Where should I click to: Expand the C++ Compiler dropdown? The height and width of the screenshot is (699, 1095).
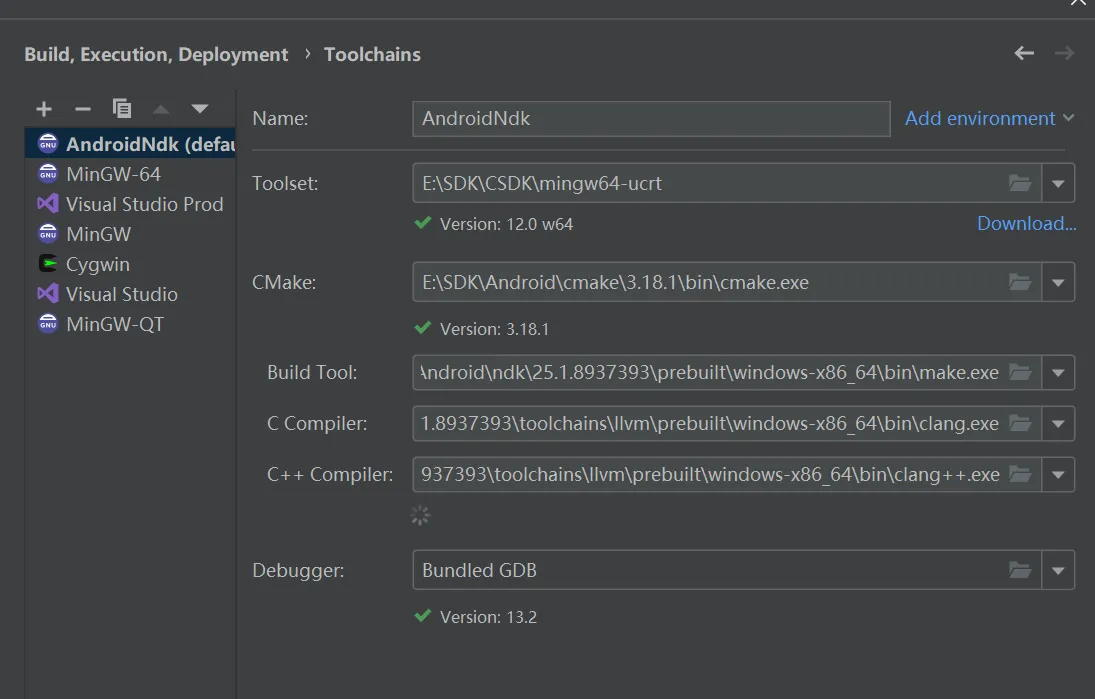[x=1058, y=474]
